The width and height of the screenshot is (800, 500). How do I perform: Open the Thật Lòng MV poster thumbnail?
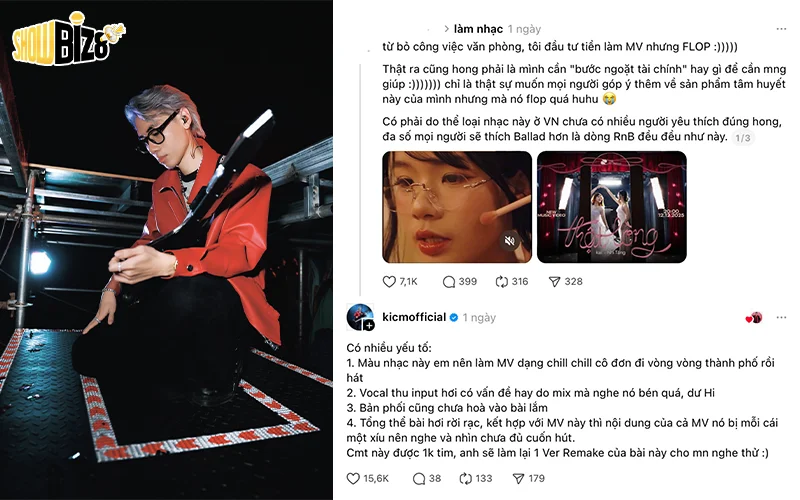[x=612, y=207]
